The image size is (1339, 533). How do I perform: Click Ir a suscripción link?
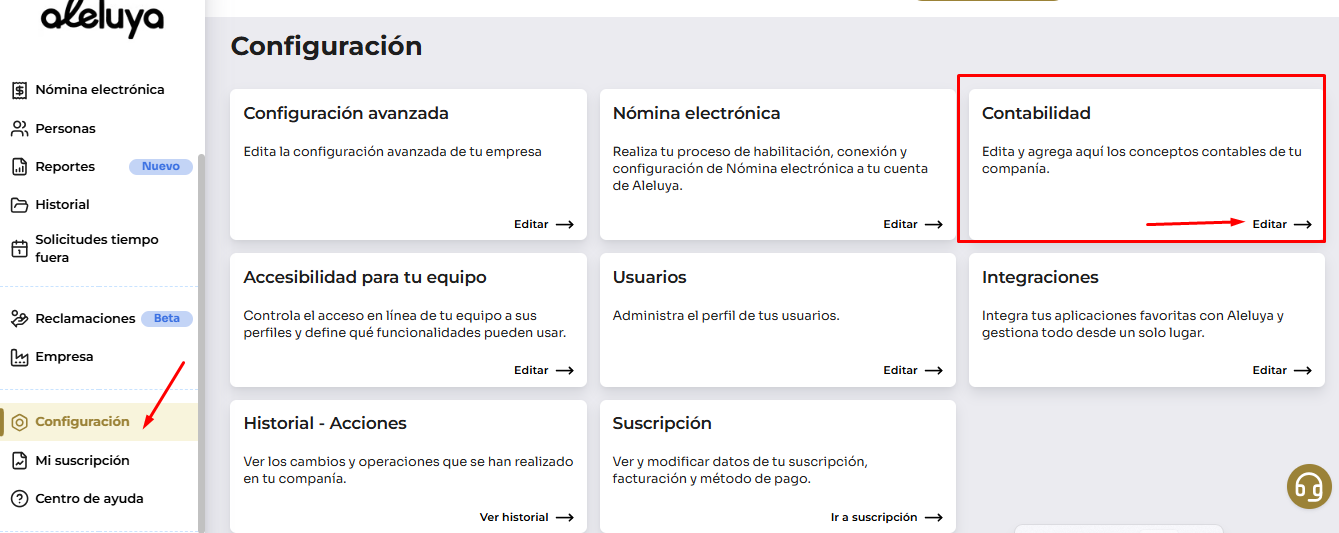tap(886, 517)
